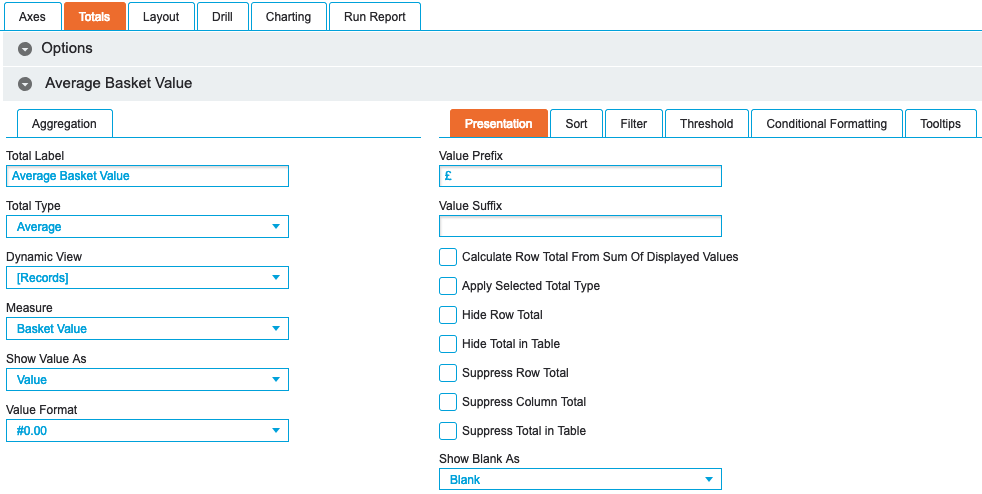Toggle Suppress Row Total checkbox

tap(448, 373)
